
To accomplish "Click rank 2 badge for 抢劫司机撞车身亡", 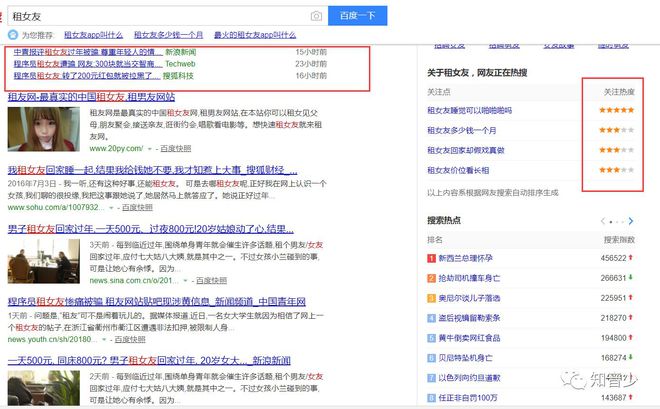I will (431, 278).
